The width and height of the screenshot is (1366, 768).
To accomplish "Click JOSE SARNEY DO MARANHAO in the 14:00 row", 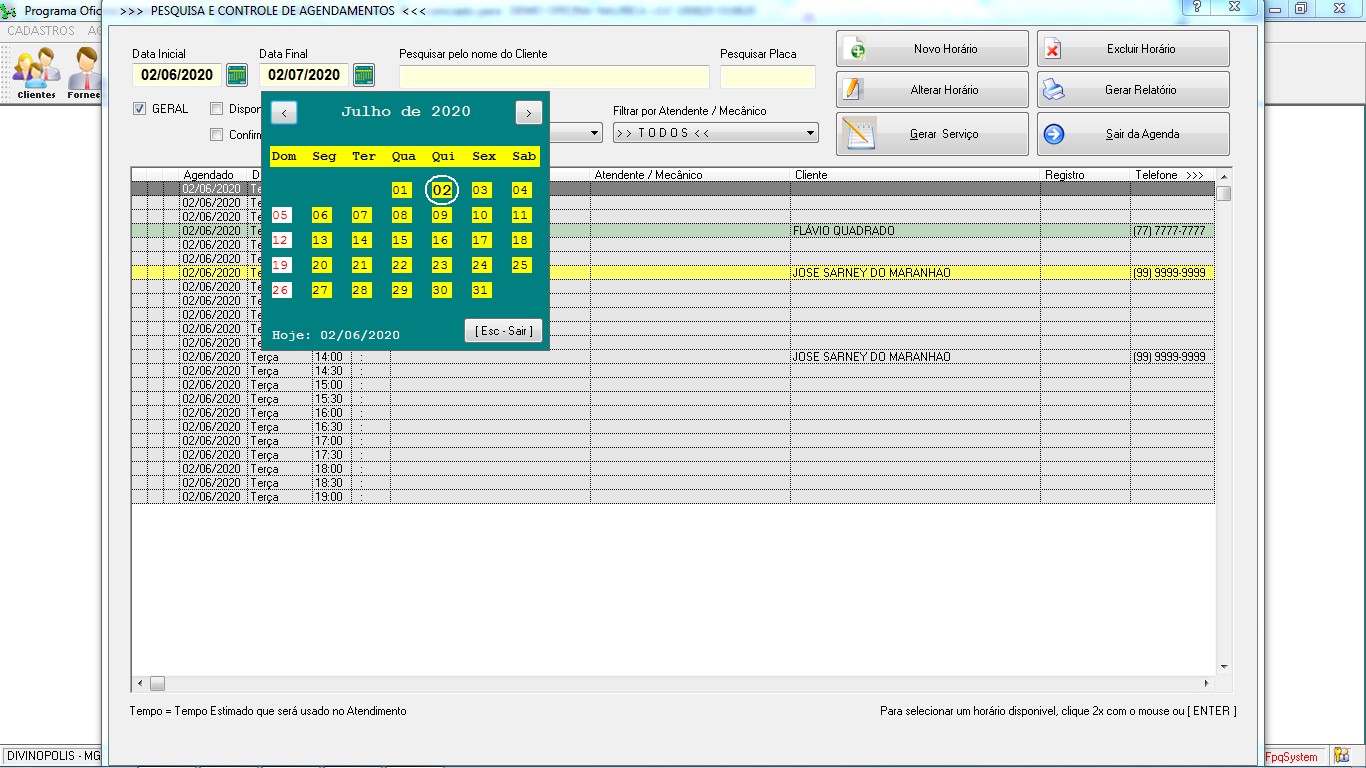I will coord(915,357).
